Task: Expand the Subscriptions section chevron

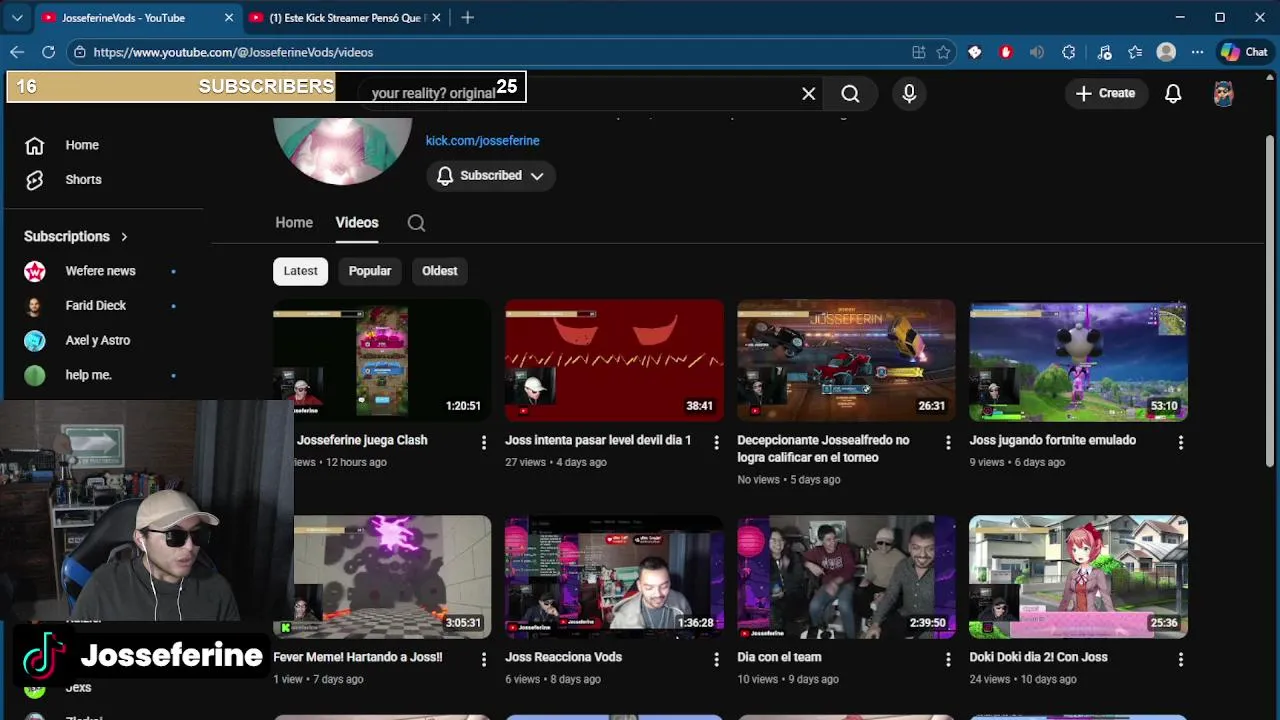Action: click(x=124, y=237)
